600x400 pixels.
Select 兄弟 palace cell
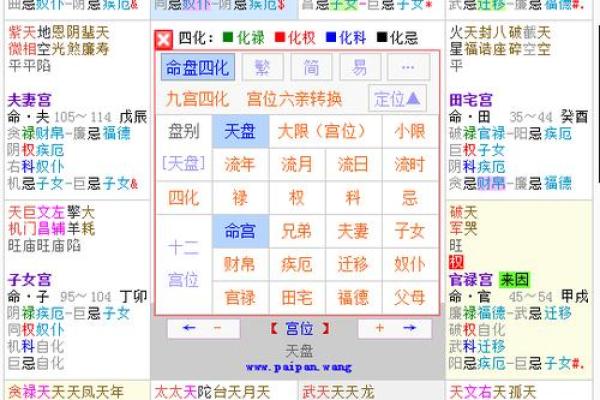click(297, 231)
